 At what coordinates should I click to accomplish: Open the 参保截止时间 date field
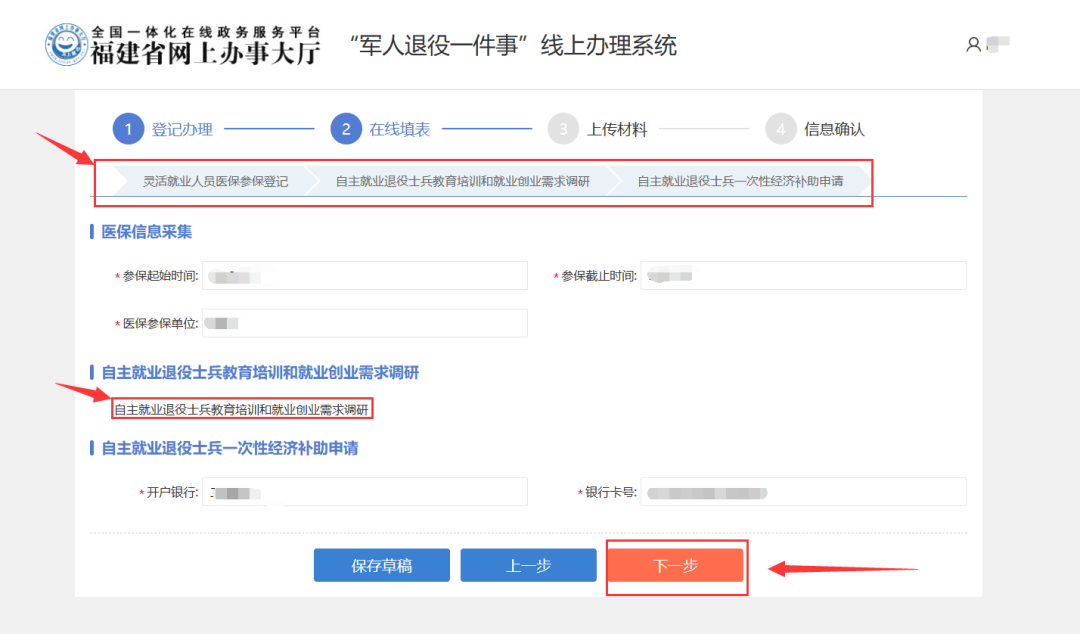pyautogui.click(x=803, y=276)
